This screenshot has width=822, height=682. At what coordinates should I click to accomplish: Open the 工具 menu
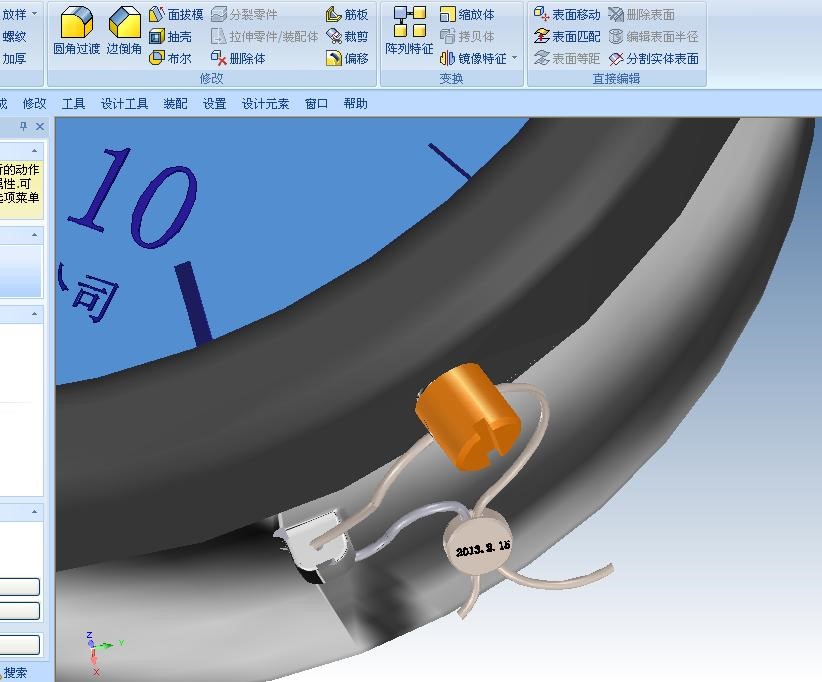pyautogui.click(x=73, y=104)
